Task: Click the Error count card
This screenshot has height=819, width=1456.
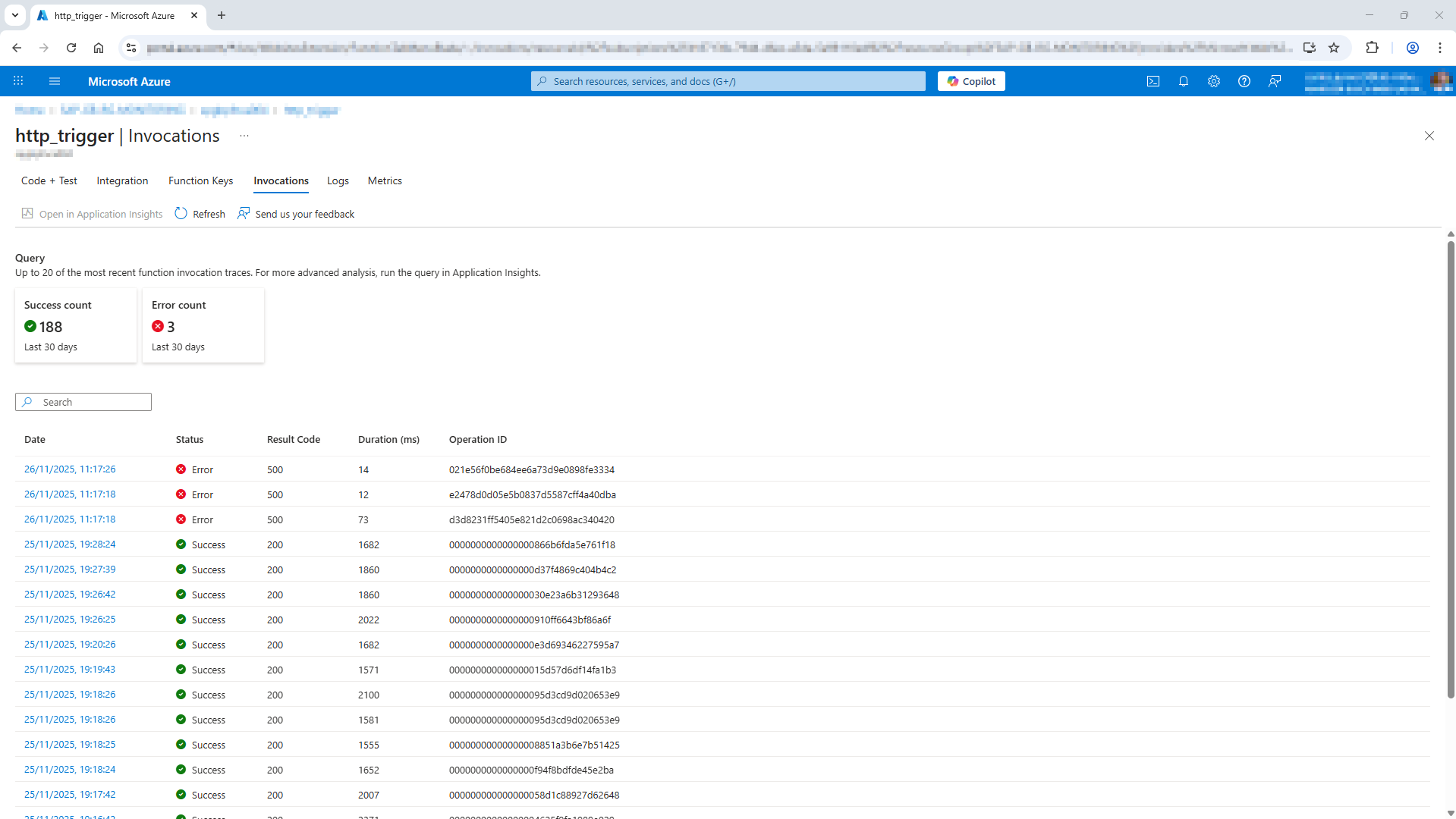Action: [x=203, y=325]
